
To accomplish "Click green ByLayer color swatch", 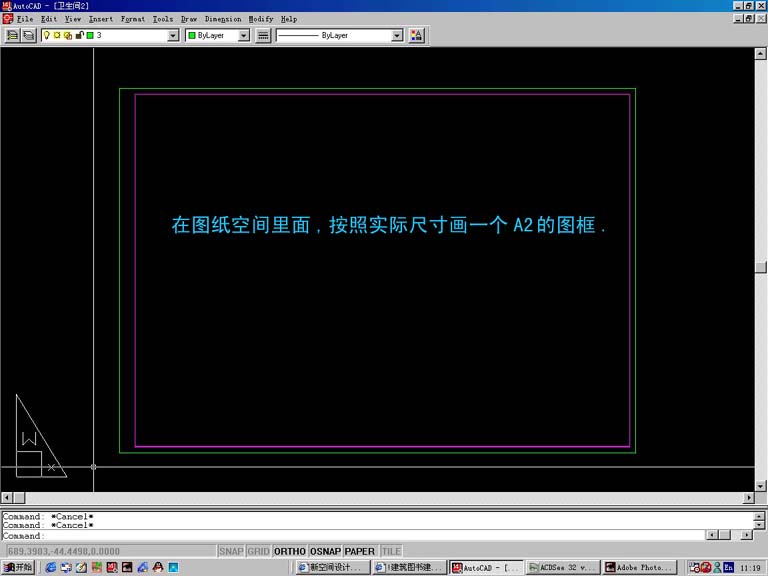I will pos(192,35).
